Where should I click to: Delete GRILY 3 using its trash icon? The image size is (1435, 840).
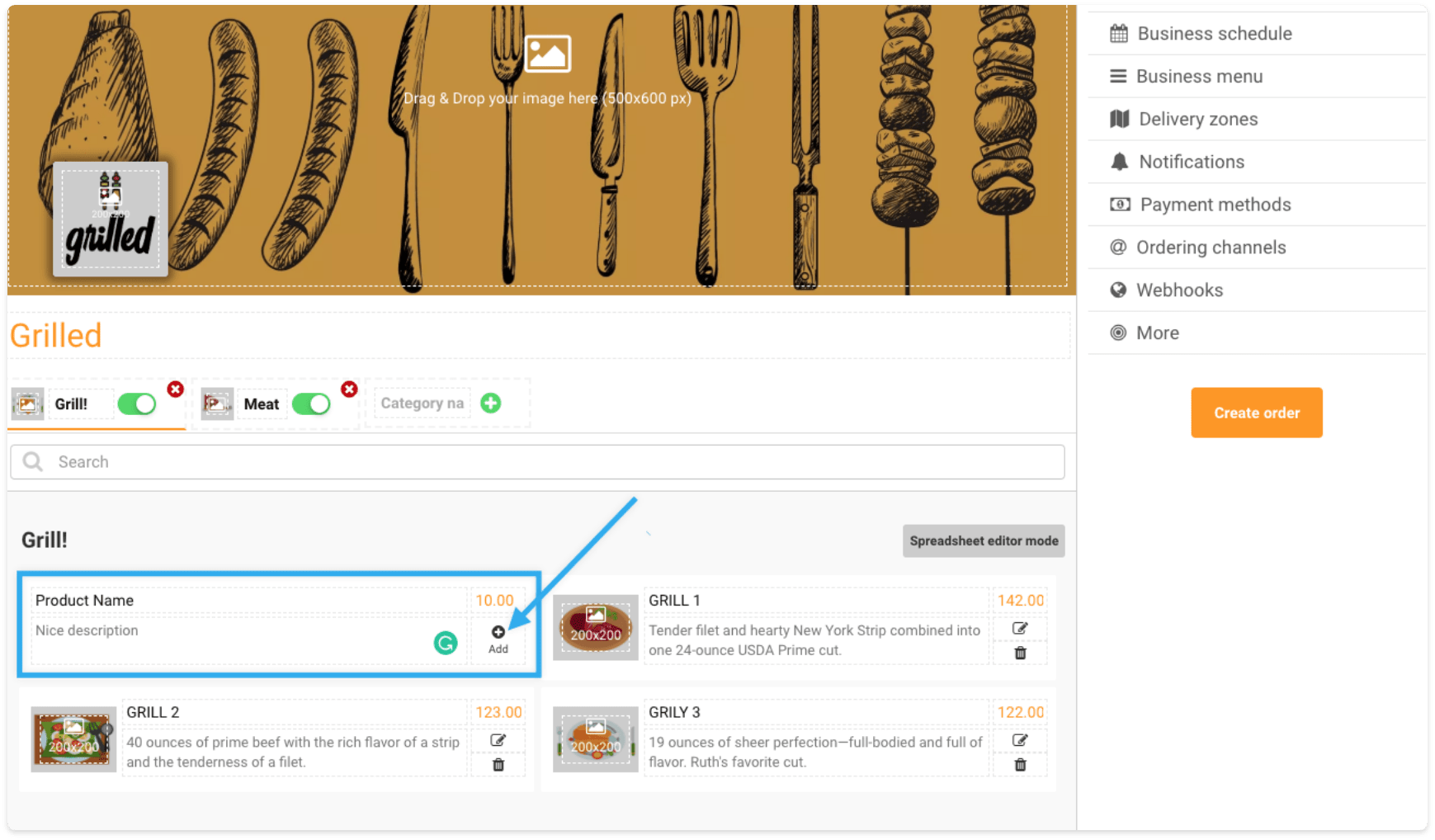(x=1020, y=765)
